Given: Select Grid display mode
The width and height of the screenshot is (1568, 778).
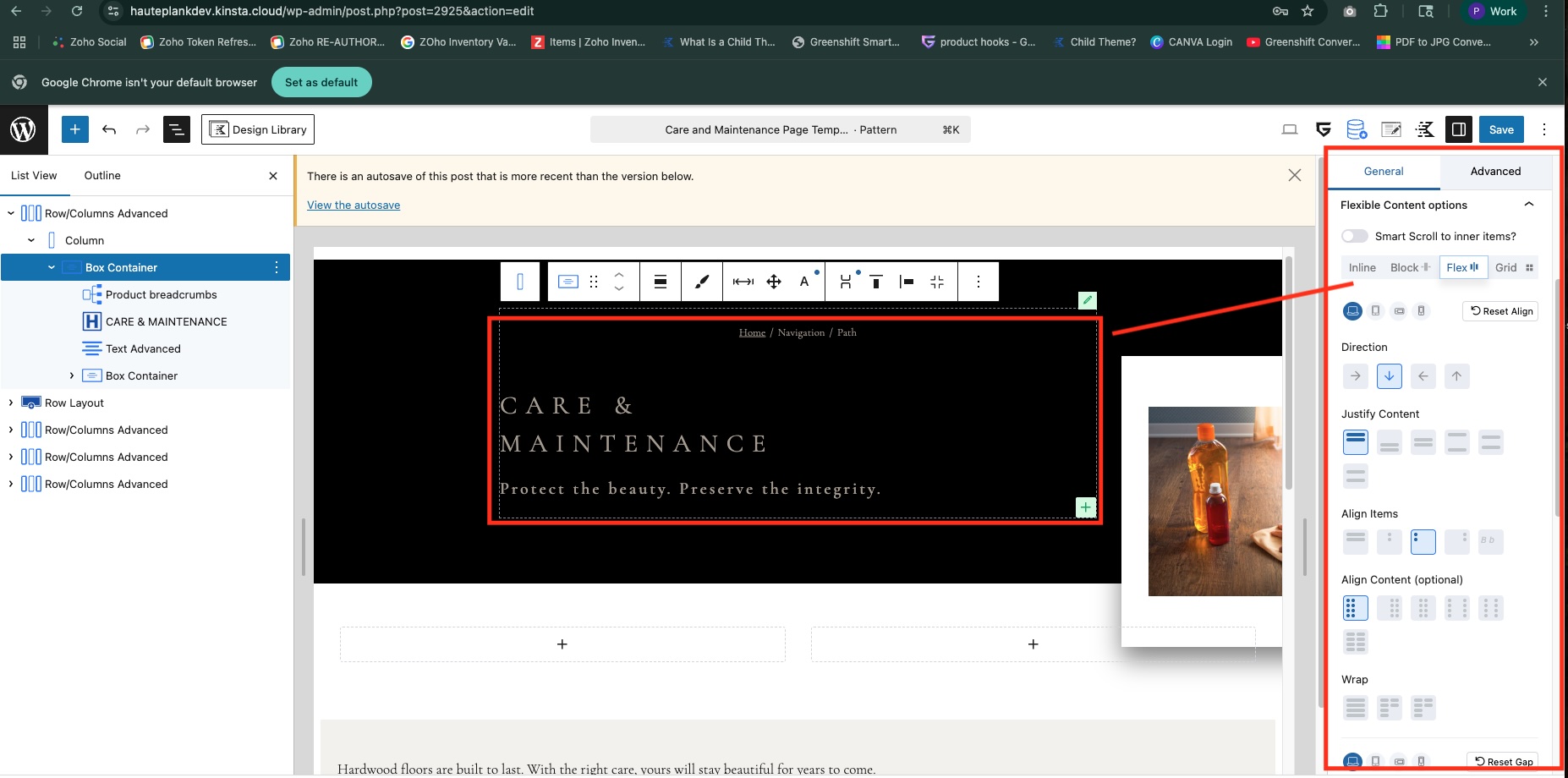Looking at the screenshot, I should [x=1514, y=267].
